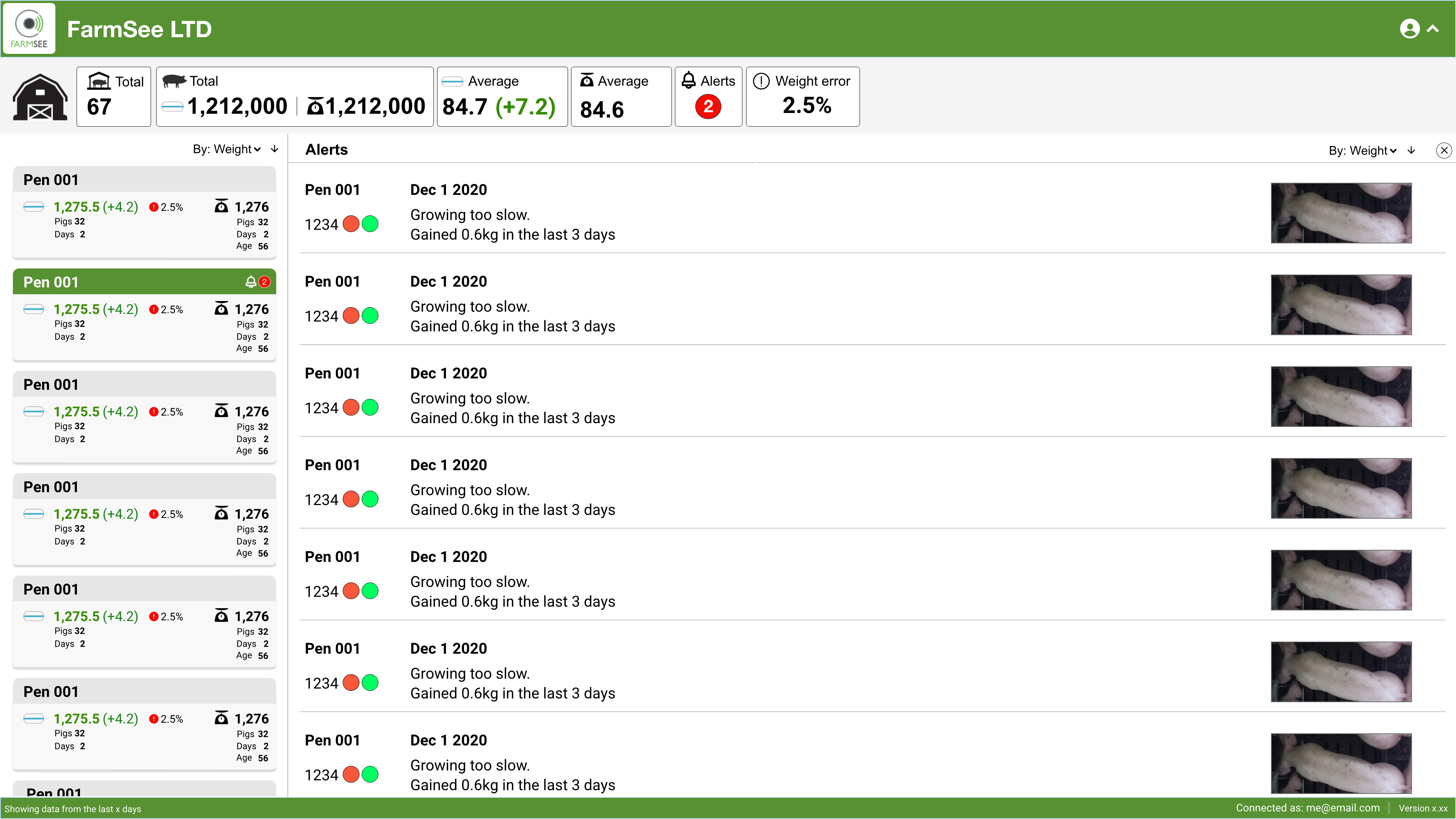The height and width of the screenshot is (819, 1456).
Task: Click the Total 67 pens summary card
Action: [x=114, y=96]
